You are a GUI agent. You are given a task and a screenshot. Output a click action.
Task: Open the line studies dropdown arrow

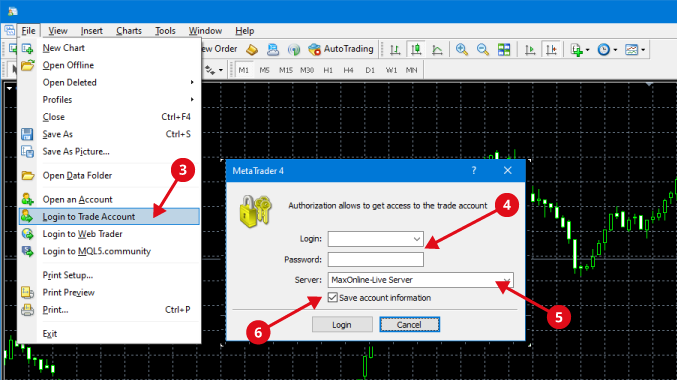click(x=221, y=70)
